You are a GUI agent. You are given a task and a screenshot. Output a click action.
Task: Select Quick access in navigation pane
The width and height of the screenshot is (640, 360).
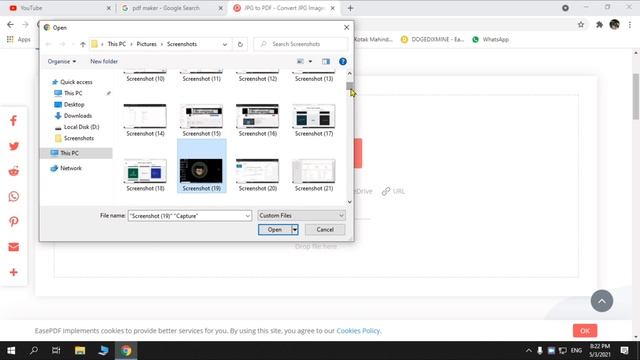point(76,82)
